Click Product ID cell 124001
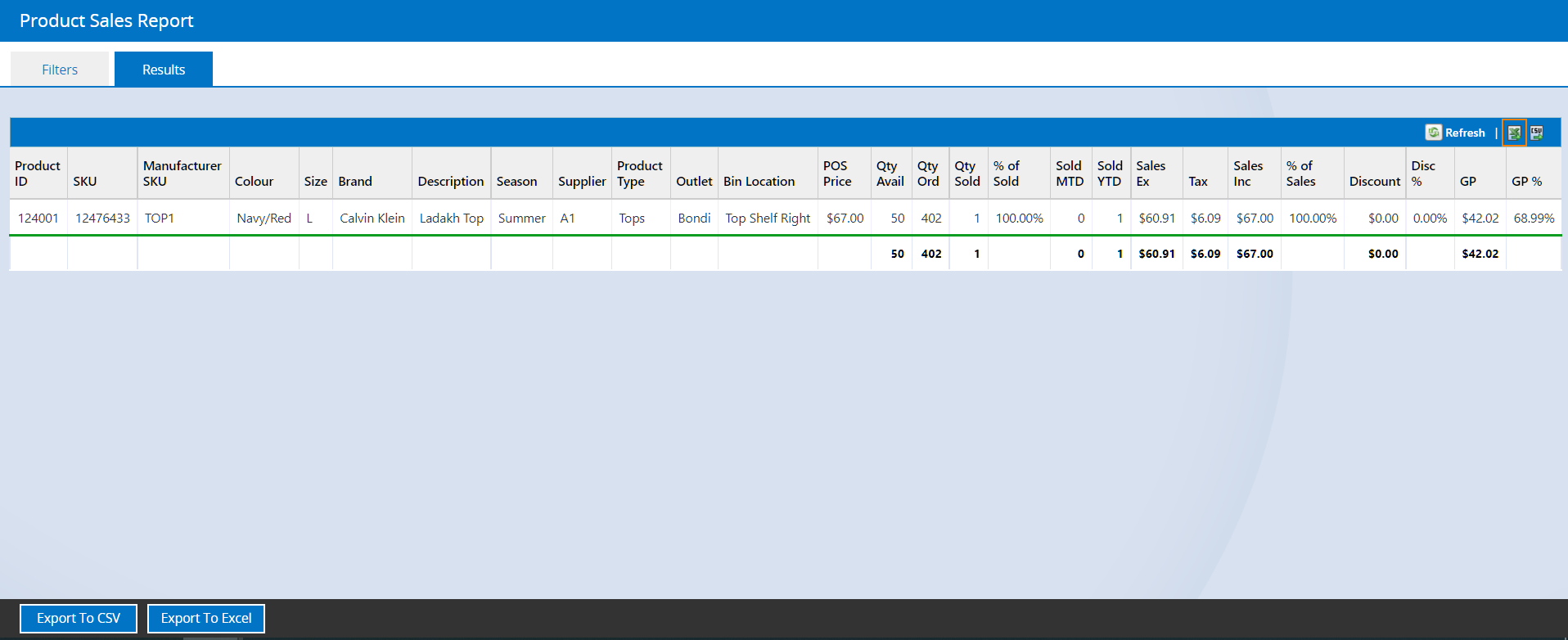The height and width of the screenshot is (640, 1568). click(38, 218)
